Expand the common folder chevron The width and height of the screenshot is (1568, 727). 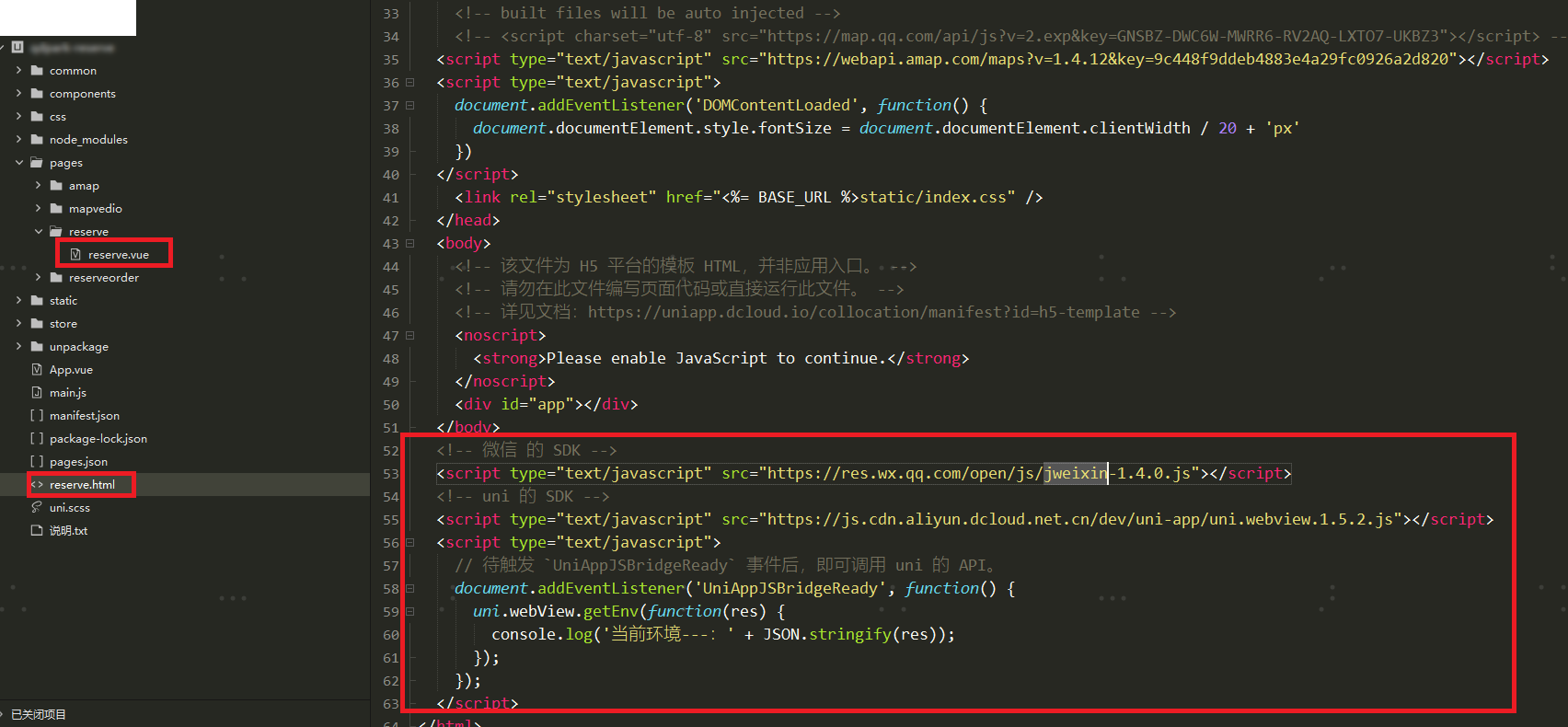click(19, 70)
